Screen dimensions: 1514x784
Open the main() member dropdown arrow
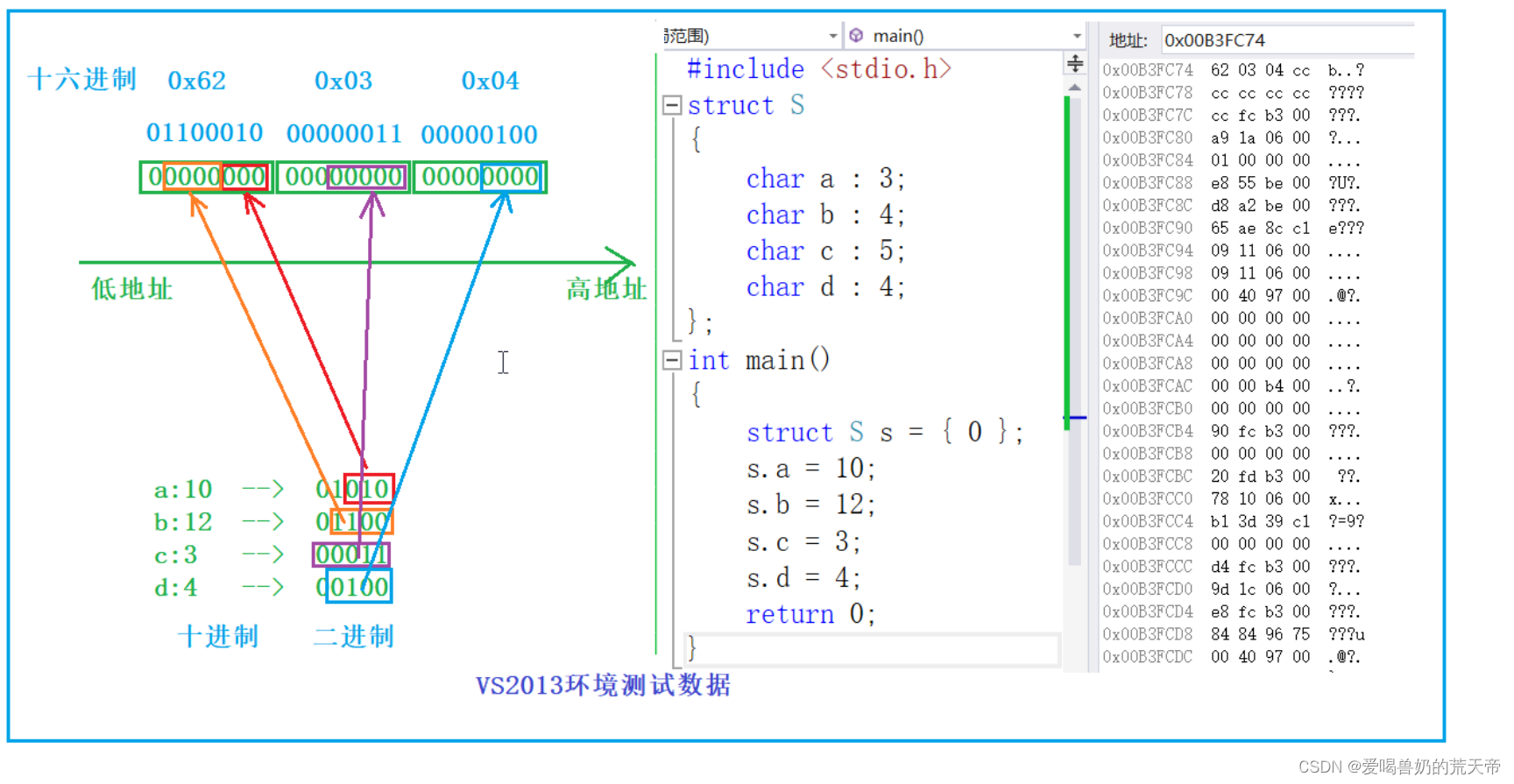pos(1077,36)
